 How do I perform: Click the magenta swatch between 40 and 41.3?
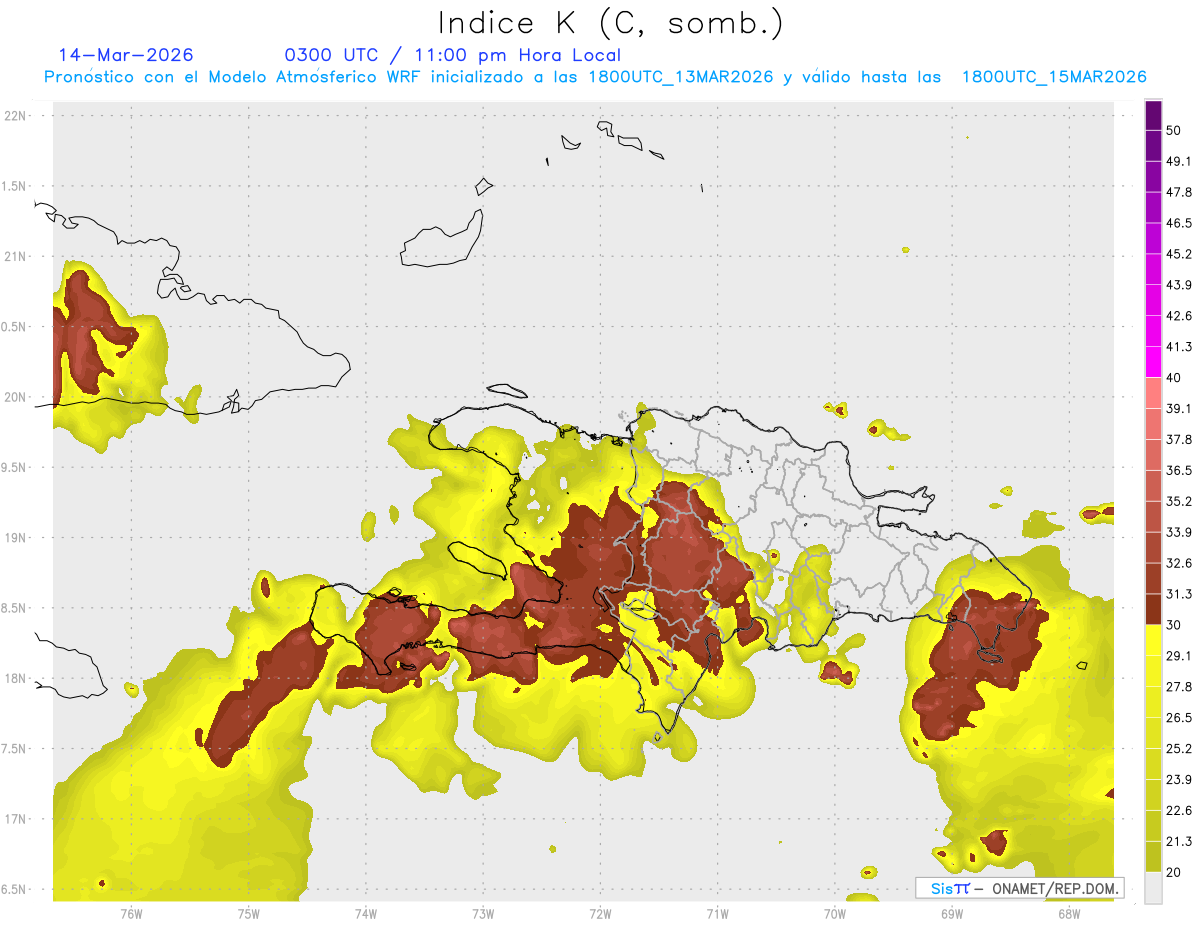click(1153, 362)
